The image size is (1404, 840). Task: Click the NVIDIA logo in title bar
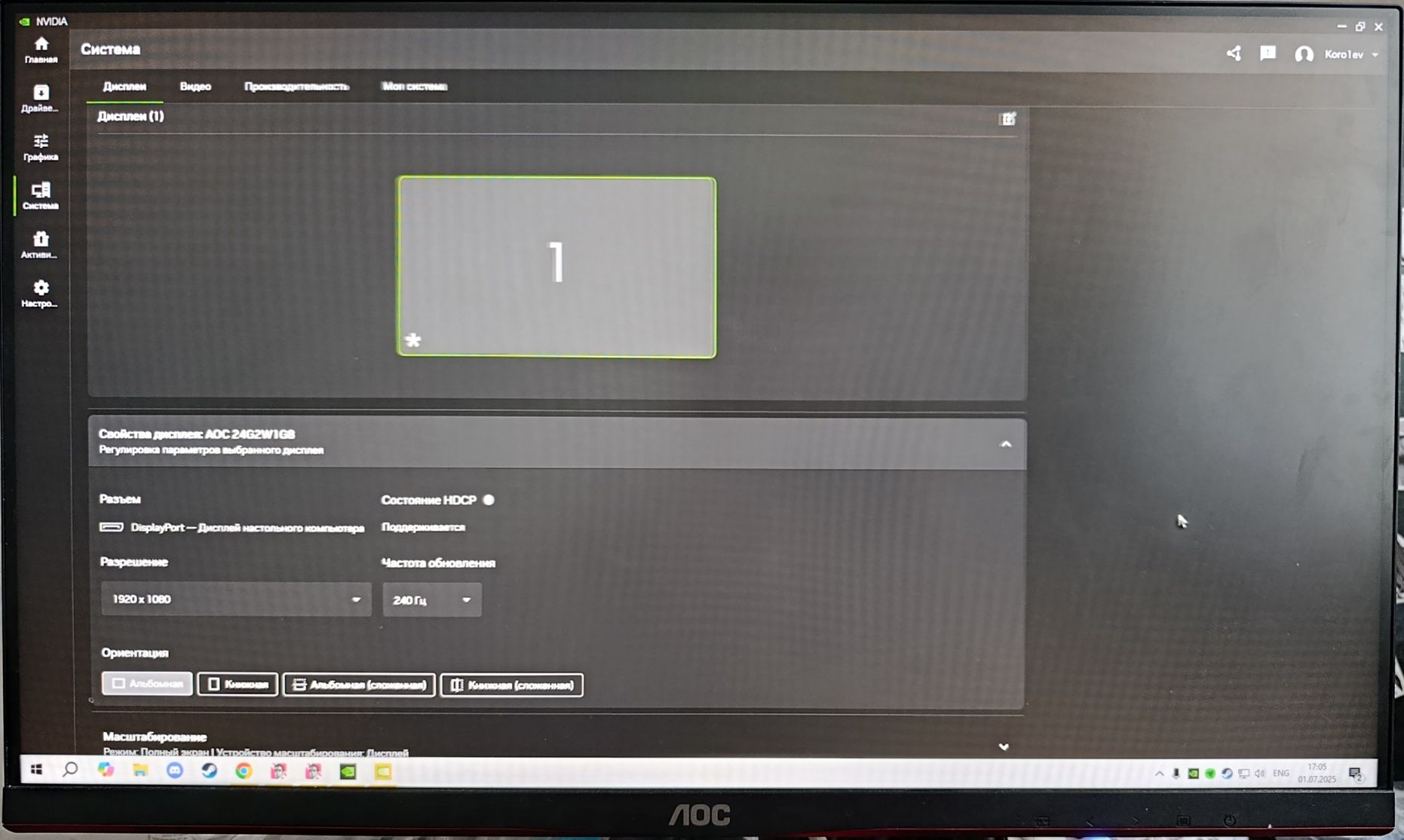click(25, 21)
